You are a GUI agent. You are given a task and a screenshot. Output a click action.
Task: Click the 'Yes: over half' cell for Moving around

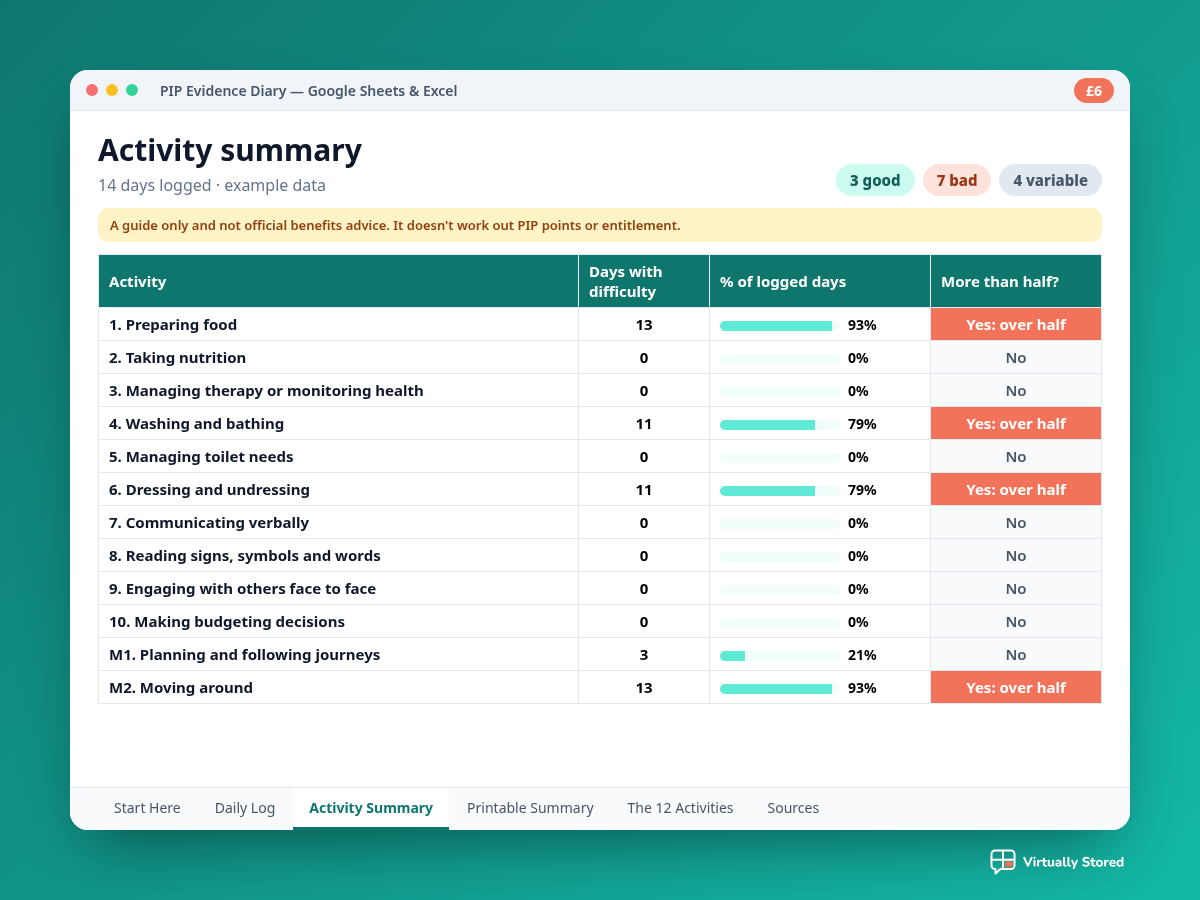pos(1016,688)
